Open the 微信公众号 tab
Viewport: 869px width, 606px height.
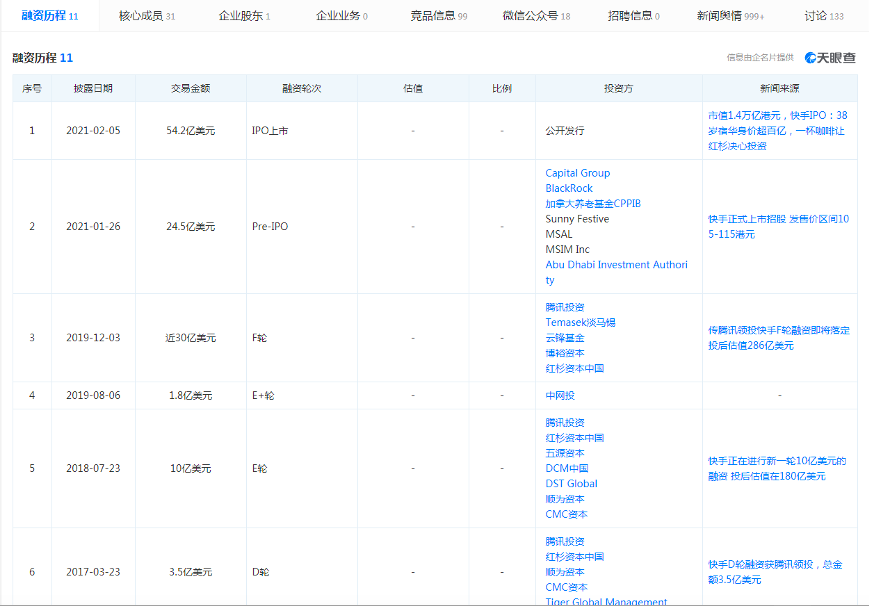point(530,16)
